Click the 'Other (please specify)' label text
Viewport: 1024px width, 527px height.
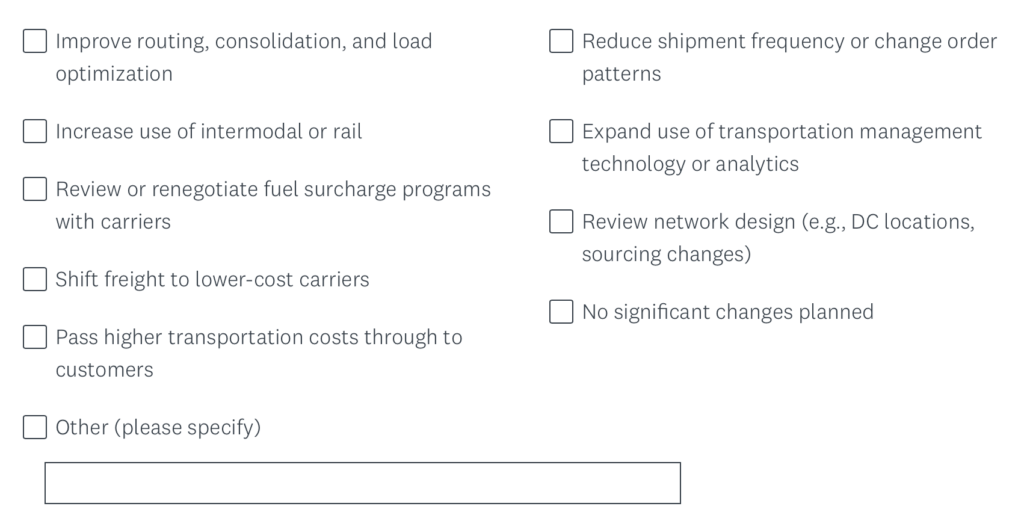point(158,427)
